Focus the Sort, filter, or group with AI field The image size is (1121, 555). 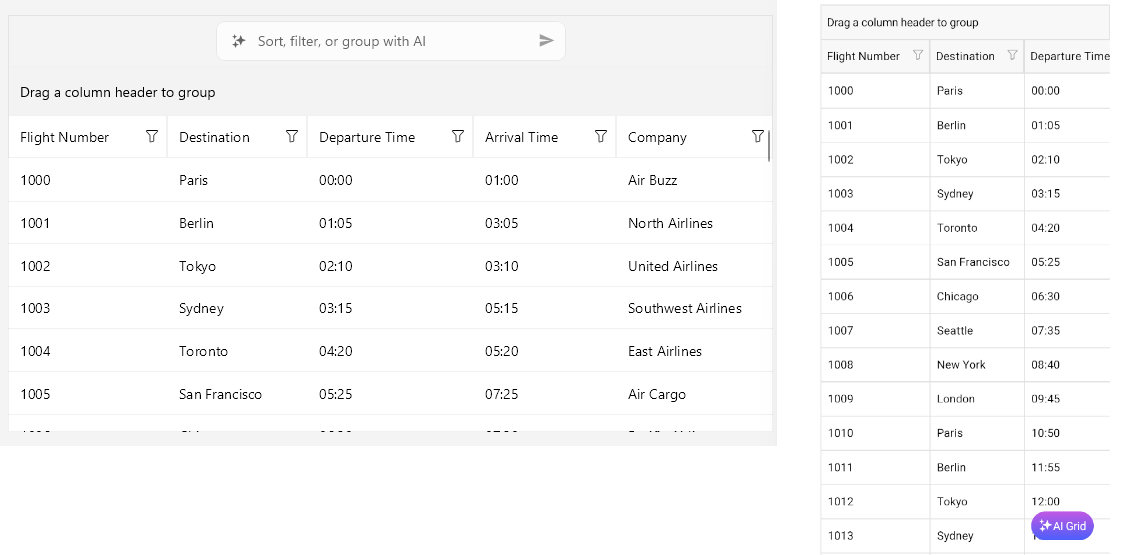point(390,41)
